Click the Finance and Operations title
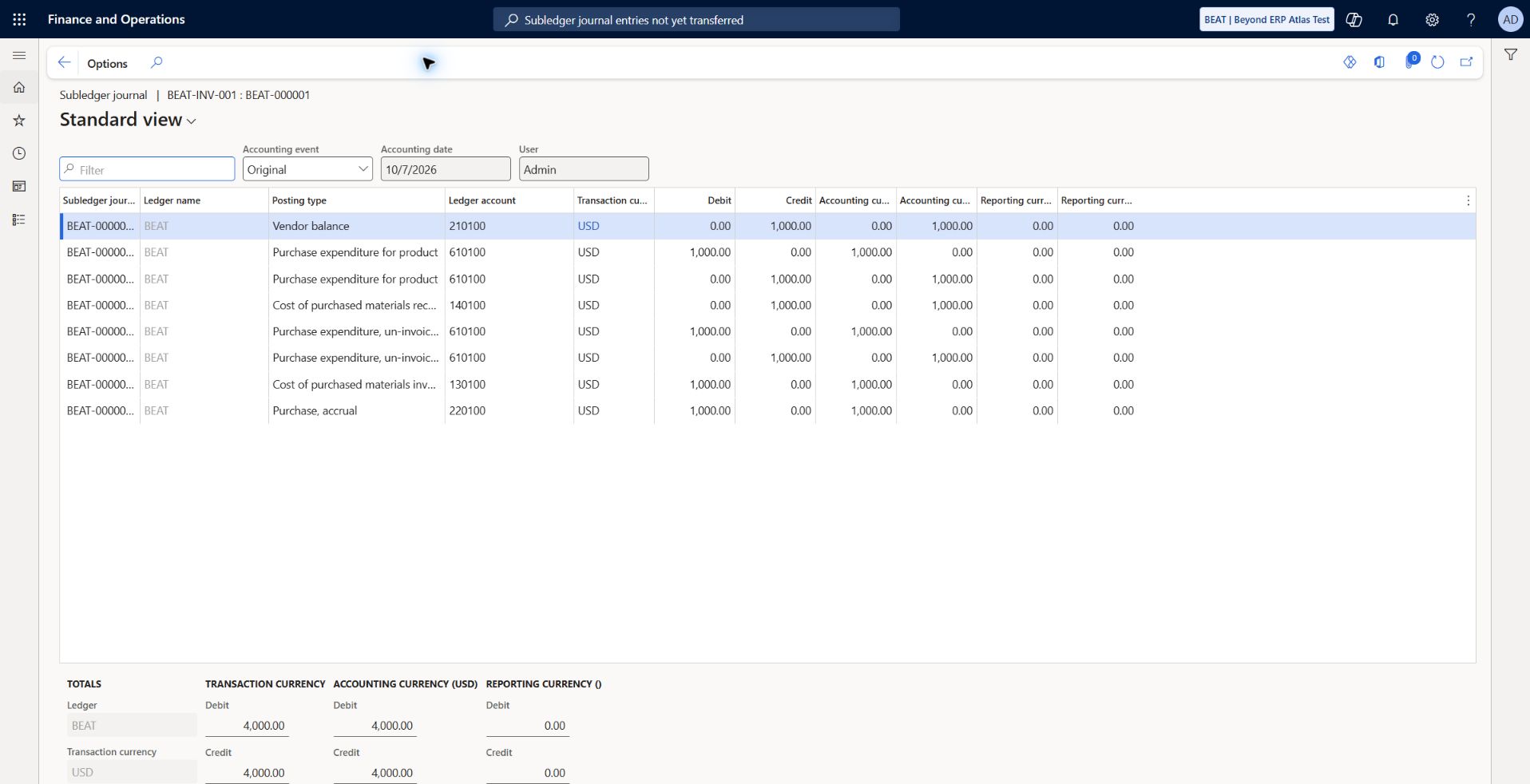This screenshot has width=1530, height=784. click(117, 19)
